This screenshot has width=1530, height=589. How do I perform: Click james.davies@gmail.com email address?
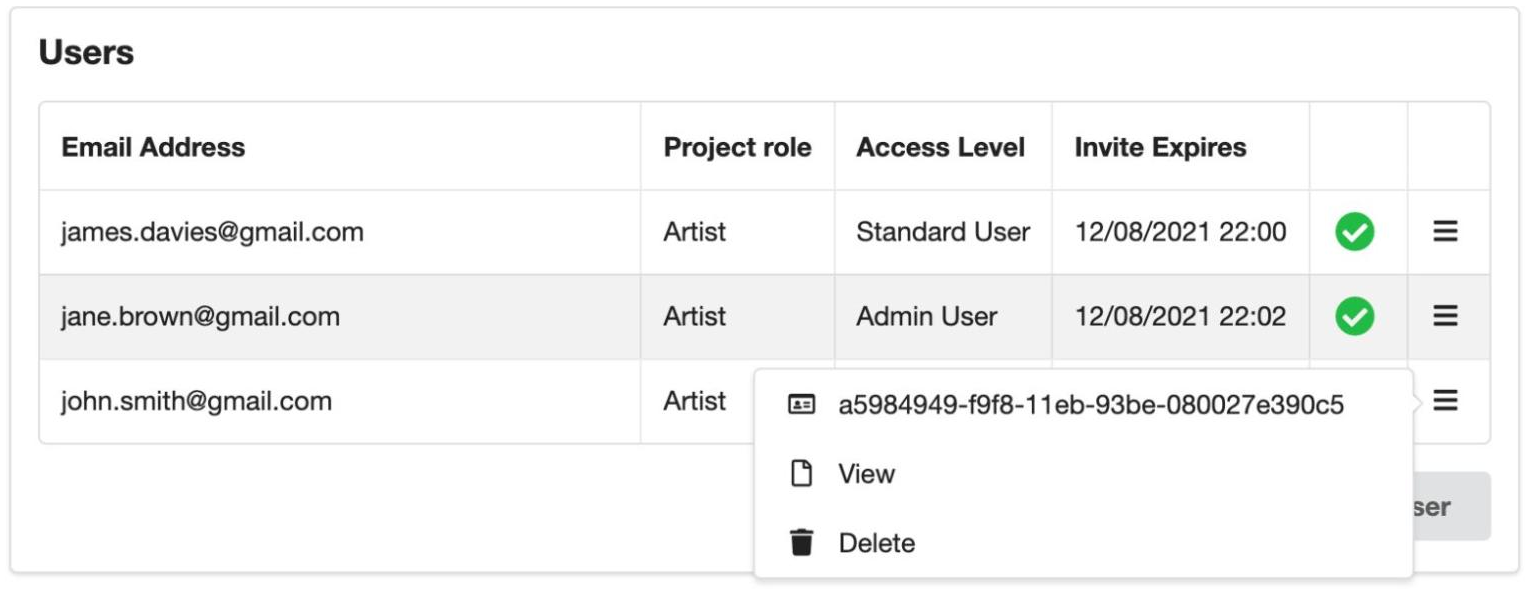point(212,232)
